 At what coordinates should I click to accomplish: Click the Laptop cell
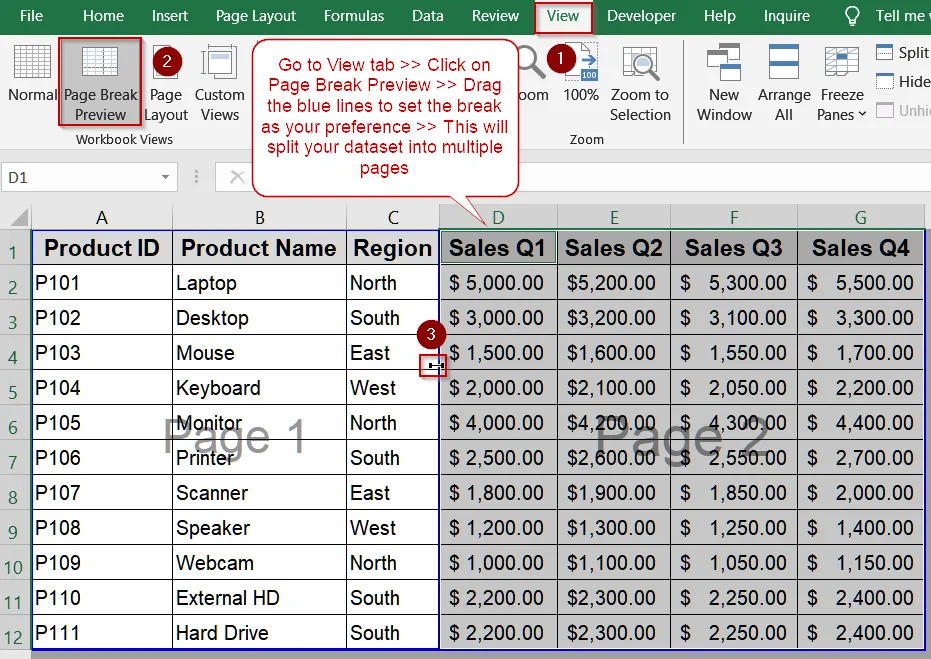click(259, 283)
